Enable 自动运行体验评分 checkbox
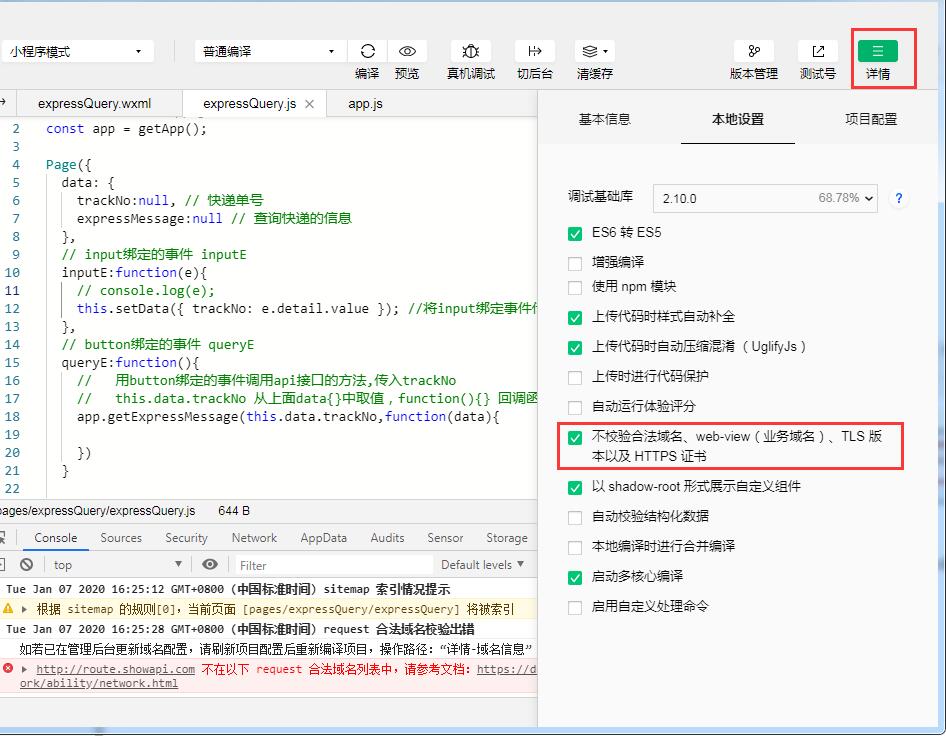This screenshot has width=946, height=736. pos(575,408)
